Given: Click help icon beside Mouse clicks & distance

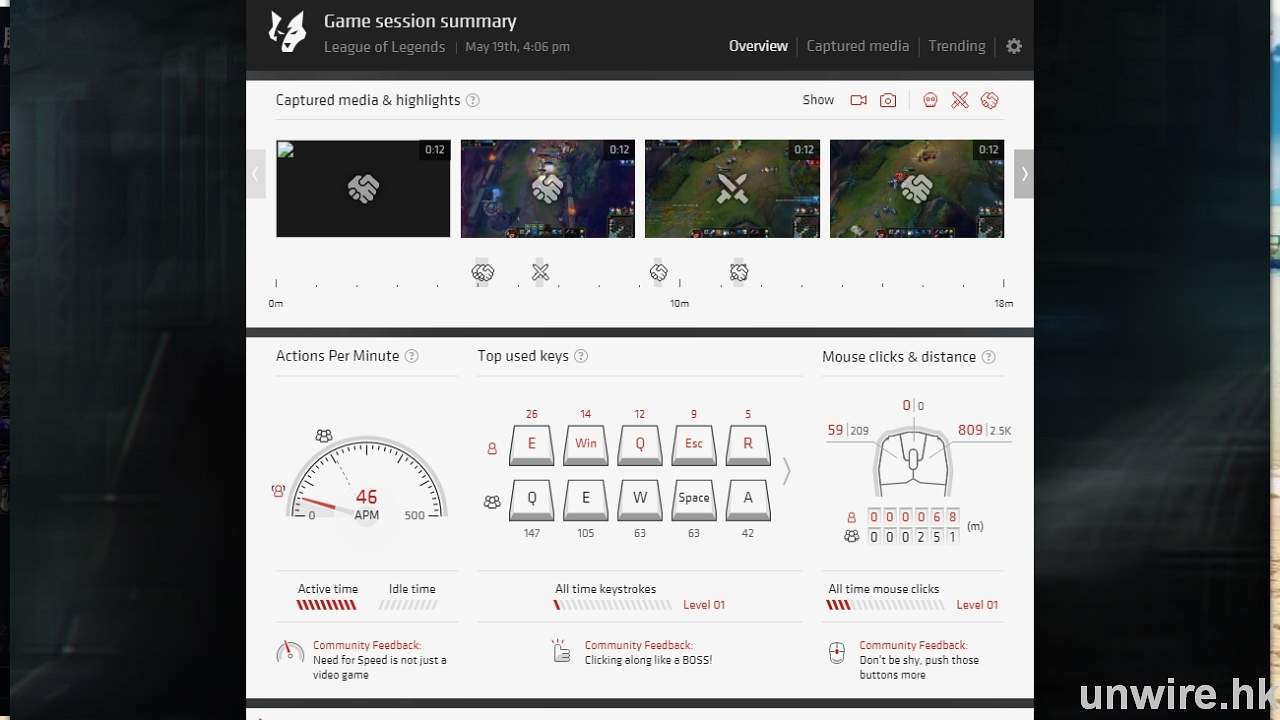Looking at the screenshot, I should pos(988,357).
